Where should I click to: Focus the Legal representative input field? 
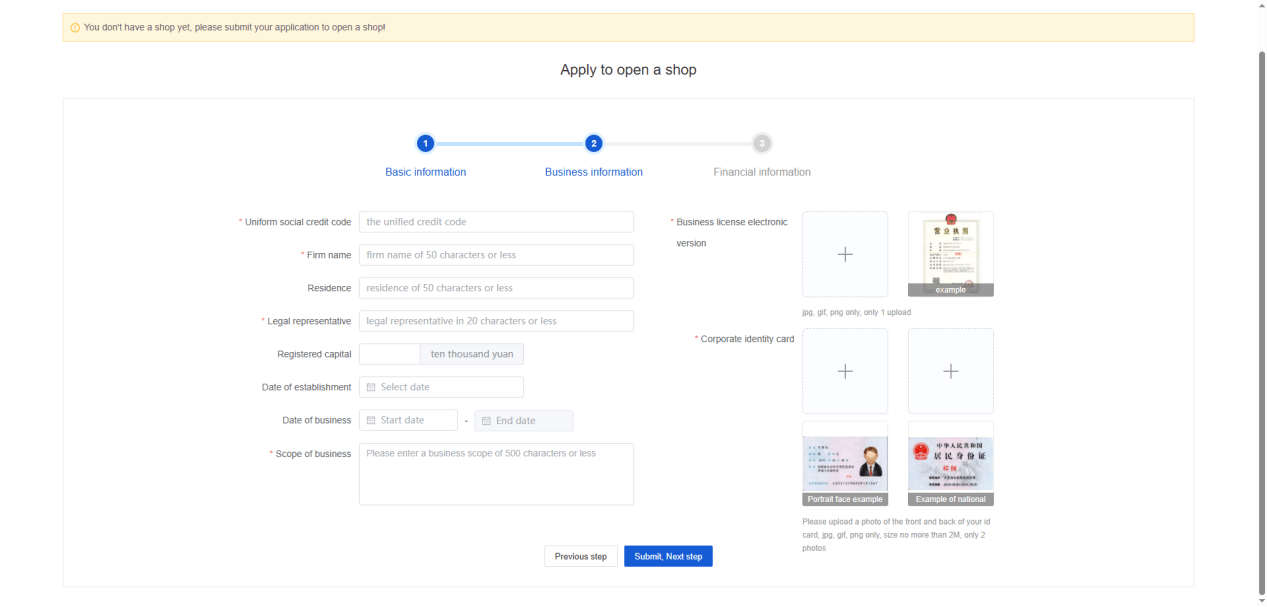click(496, 321)
